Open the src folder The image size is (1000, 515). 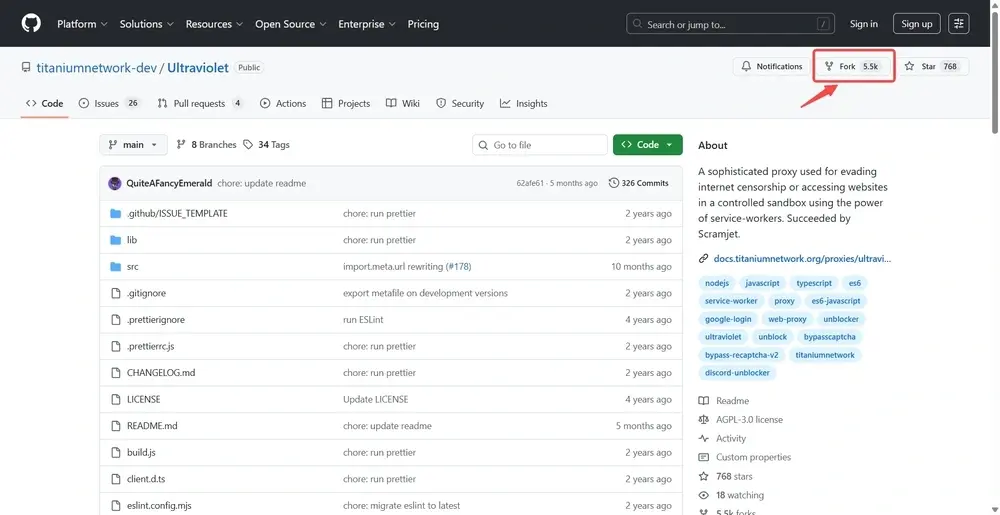click(132, 267)
